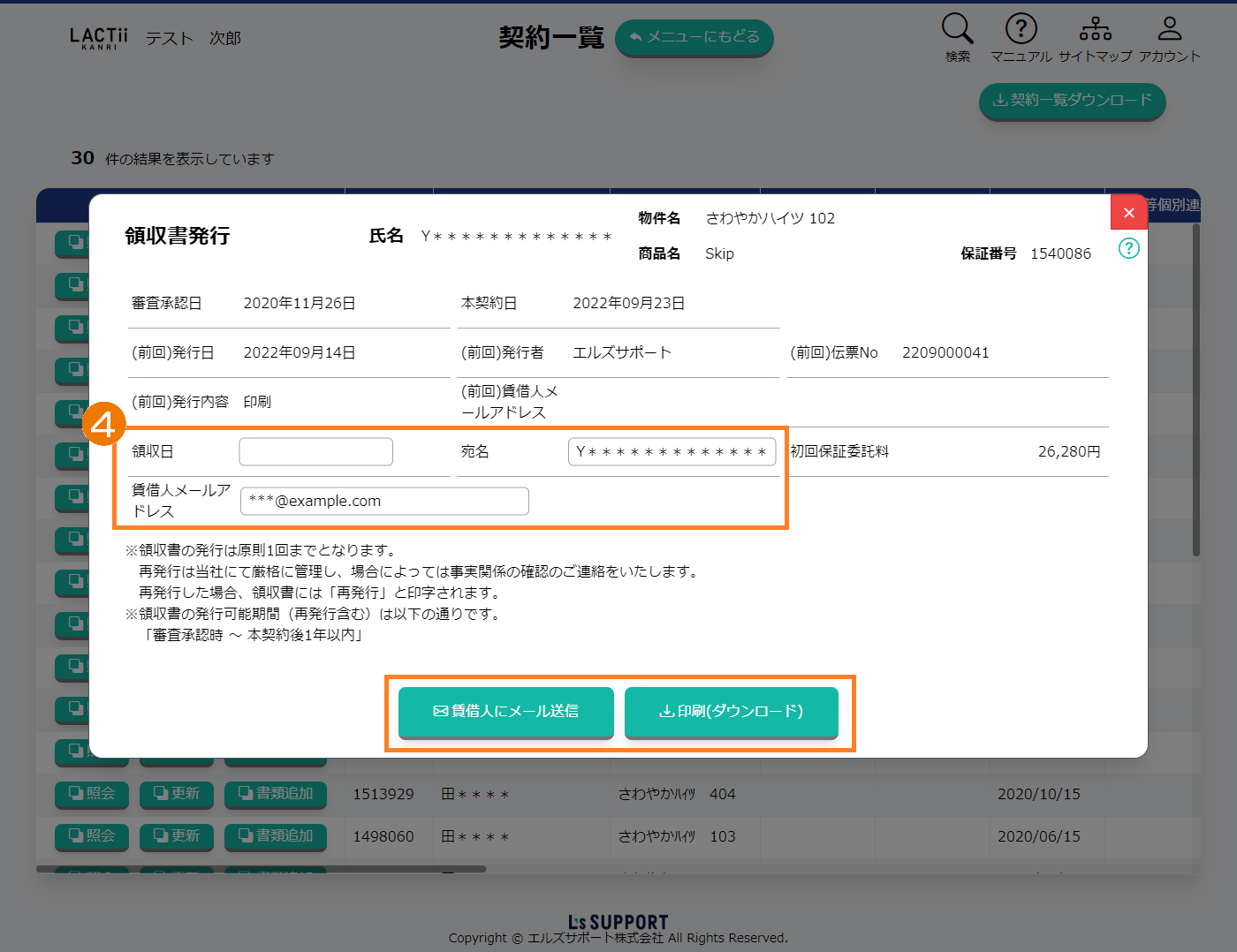Send receipt email to tenant
This screenshot has width=1237, height=952.
tap(505, 712)
